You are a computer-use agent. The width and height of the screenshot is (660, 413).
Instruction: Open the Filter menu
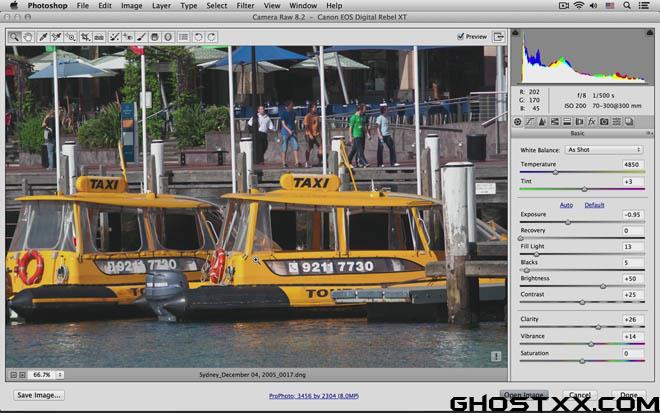pyautogui.click(x=245, y=5)
